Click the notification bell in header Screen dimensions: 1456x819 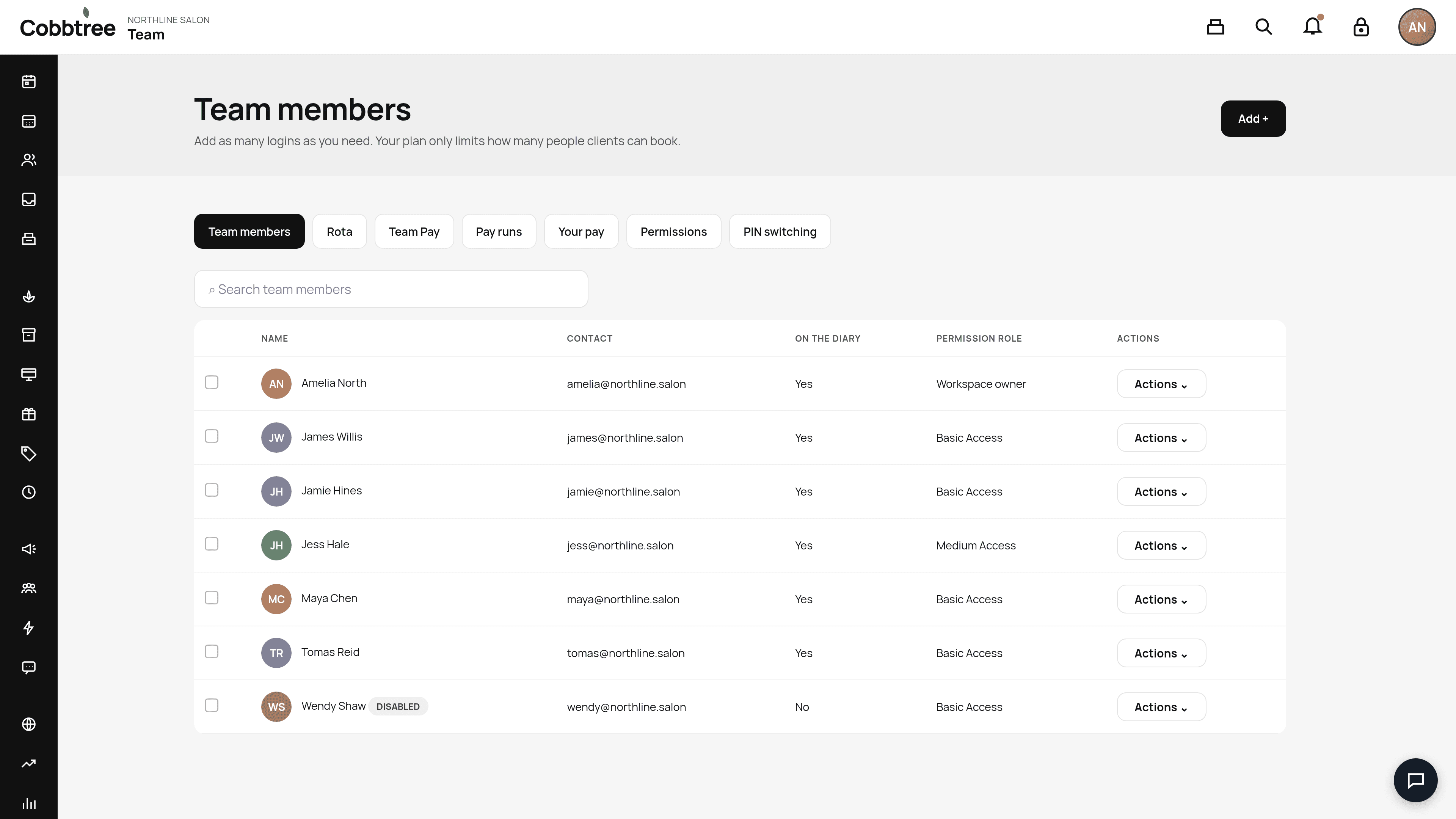coord(1312,27)
